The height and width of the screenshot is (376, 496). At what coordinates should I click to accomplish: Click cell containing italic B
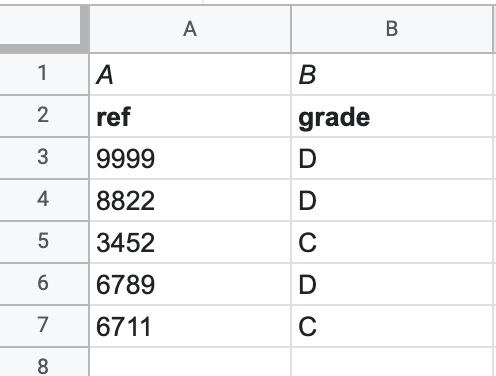(x=392, y=74)
